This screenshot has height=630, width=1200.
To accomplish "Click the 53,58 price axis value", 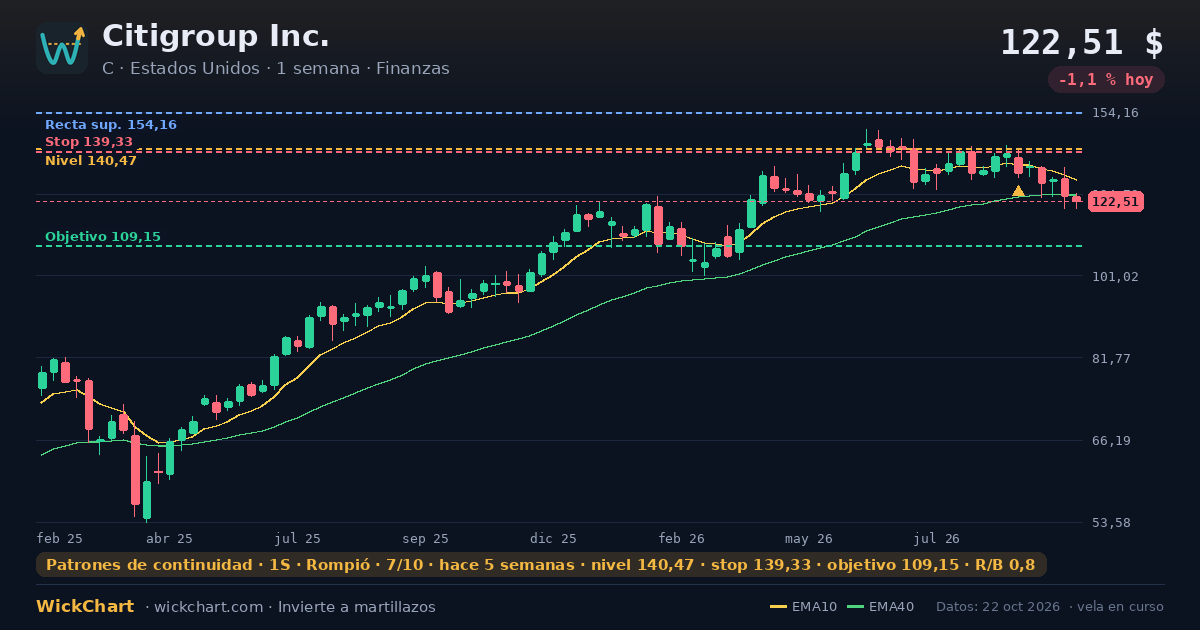I will (x=1112, y=522).
